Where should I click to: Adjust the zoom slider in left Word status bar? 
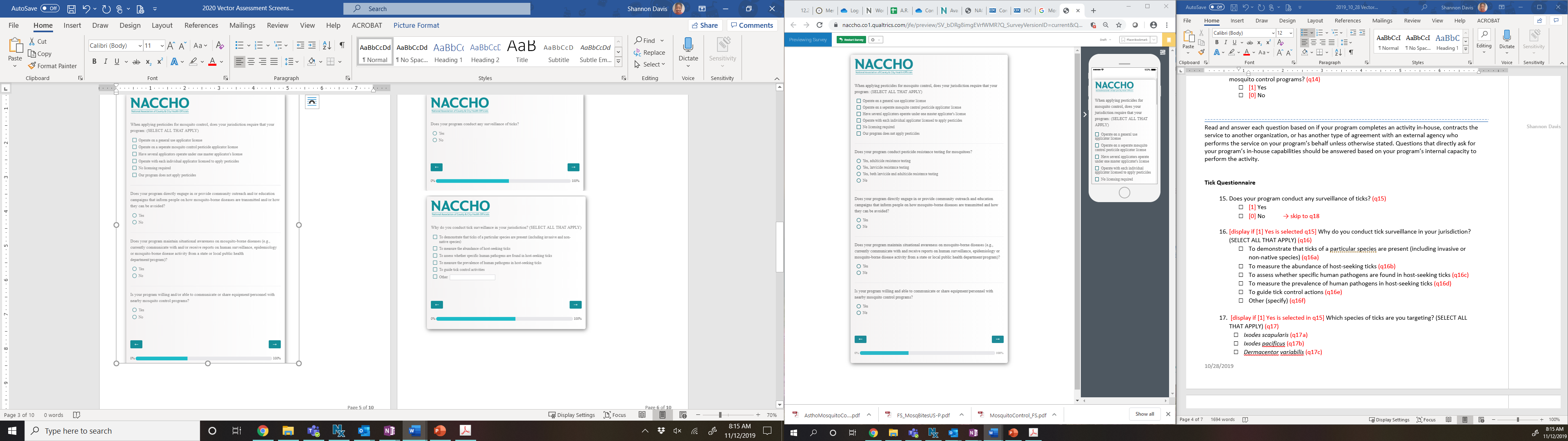pyautogui.click(x=720, y=415)
